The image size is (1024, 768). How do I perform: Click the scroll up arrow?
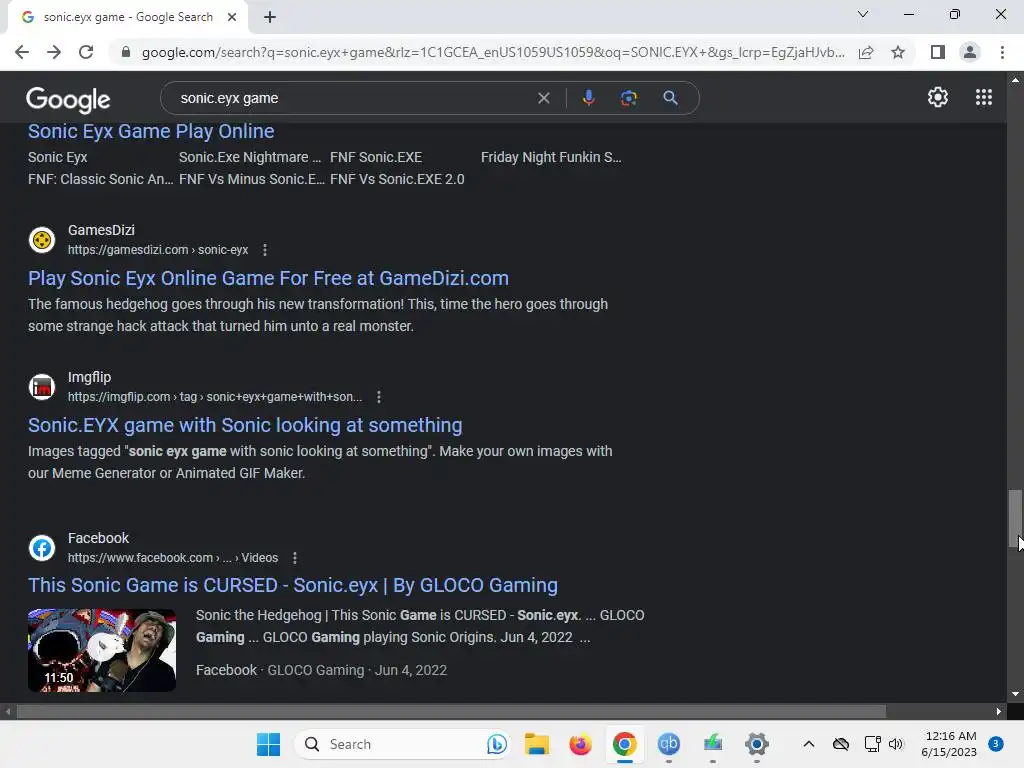(x=1015, y=80)
